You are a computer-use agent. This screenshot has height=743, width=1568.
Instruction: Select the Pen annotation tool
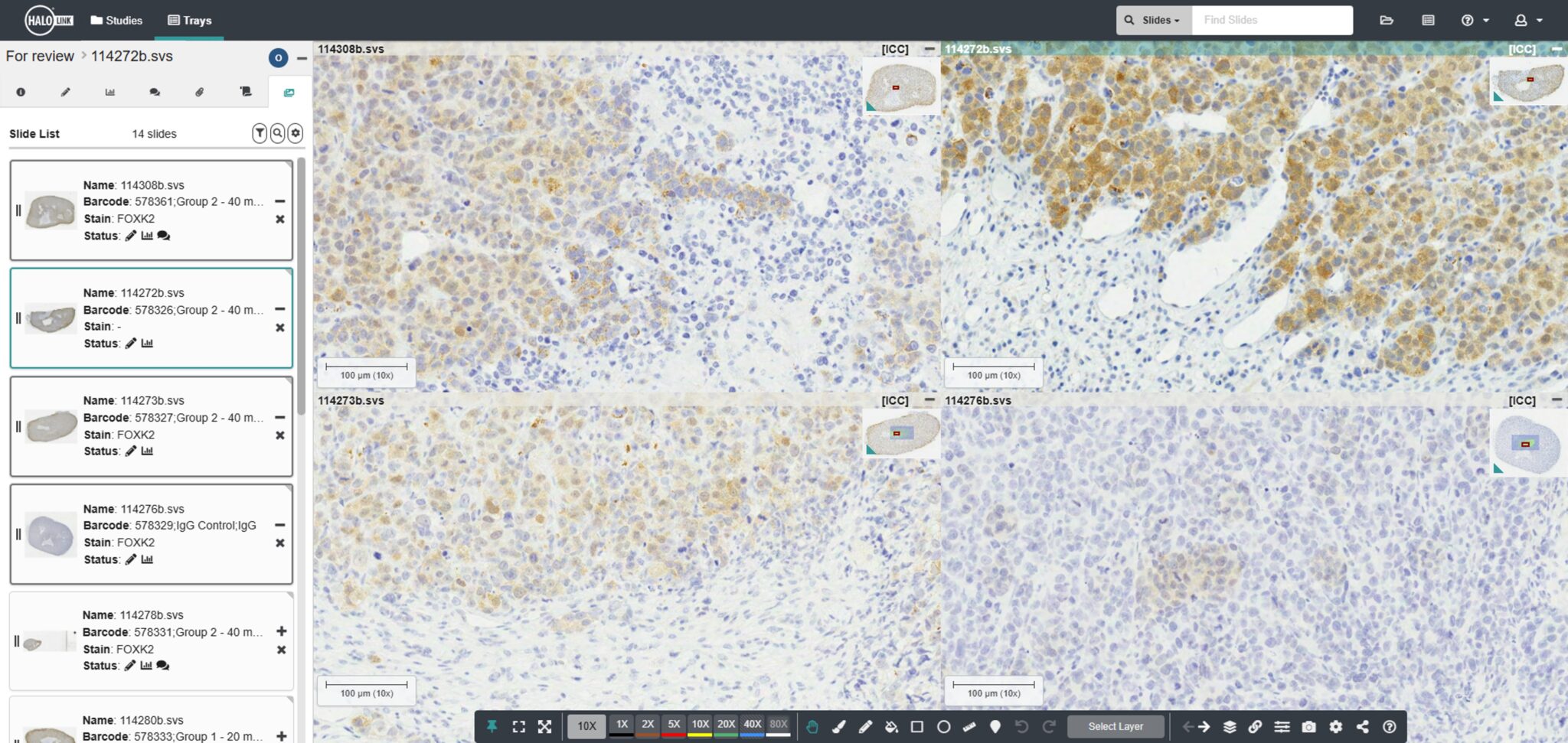[866, 726]
